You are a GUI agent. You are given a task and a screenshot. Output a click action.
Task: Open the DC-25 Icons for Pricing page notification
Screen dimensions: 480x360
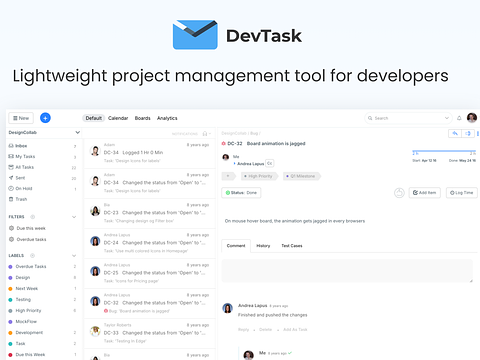pos(150,273)
